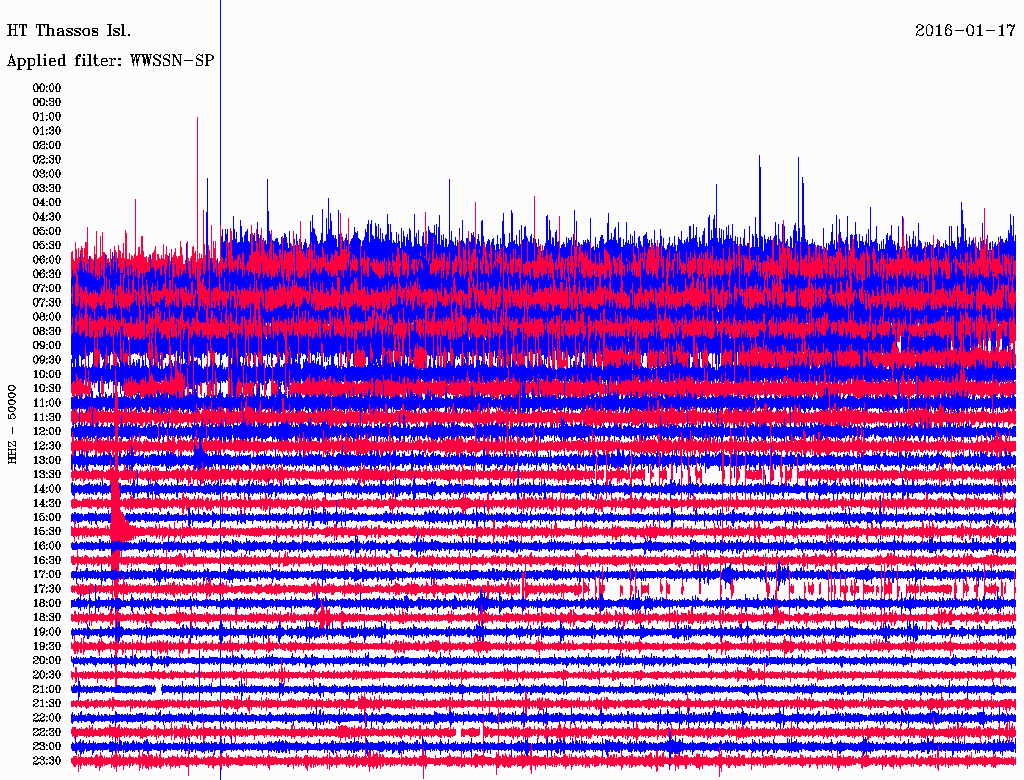Select the 03:30 time label
This screenshot has width=1024, height=780.
(47, 188)
